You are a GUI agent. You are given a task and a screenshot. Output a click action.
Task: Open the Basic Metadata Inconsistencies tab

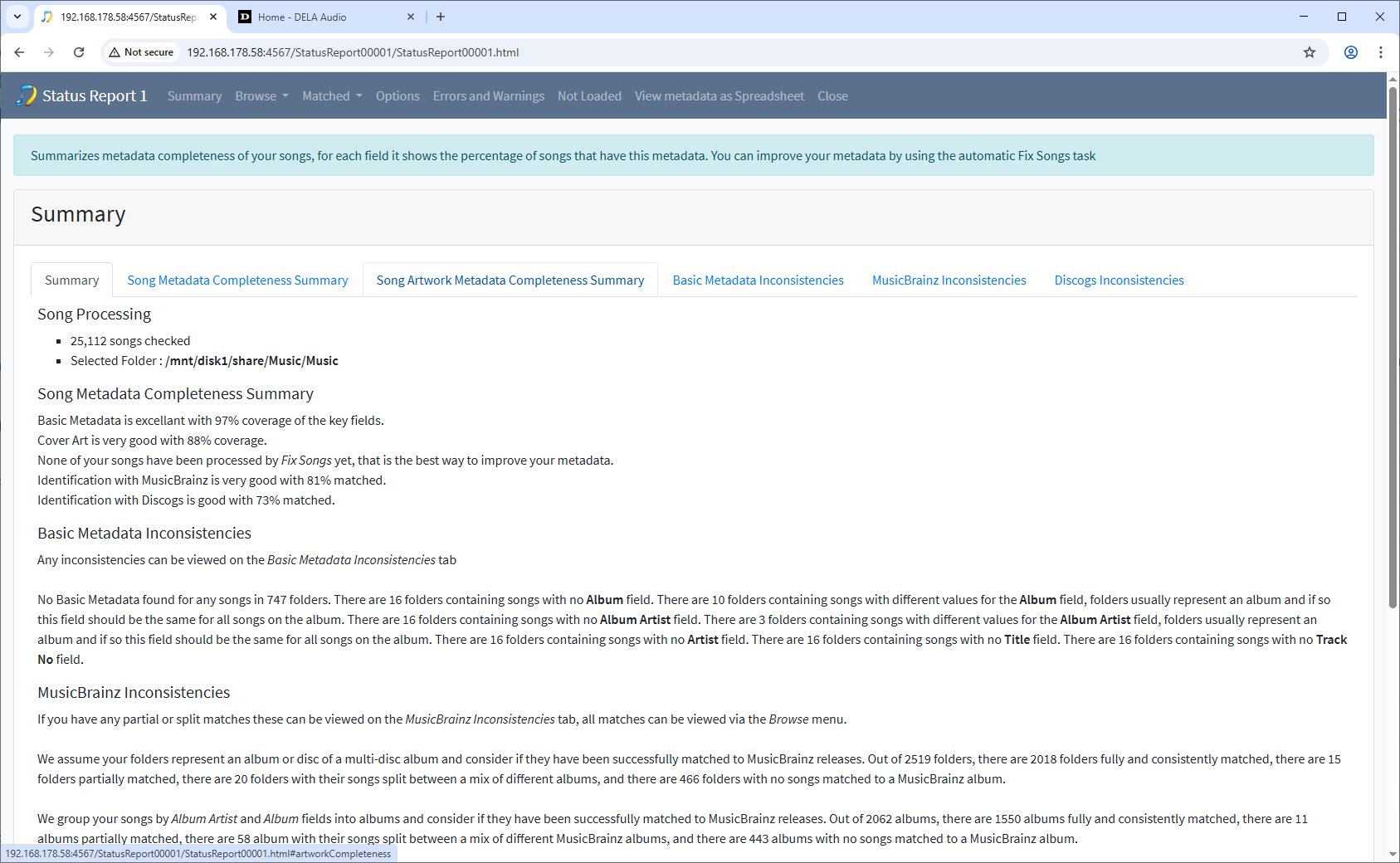[x=758, y=280]
